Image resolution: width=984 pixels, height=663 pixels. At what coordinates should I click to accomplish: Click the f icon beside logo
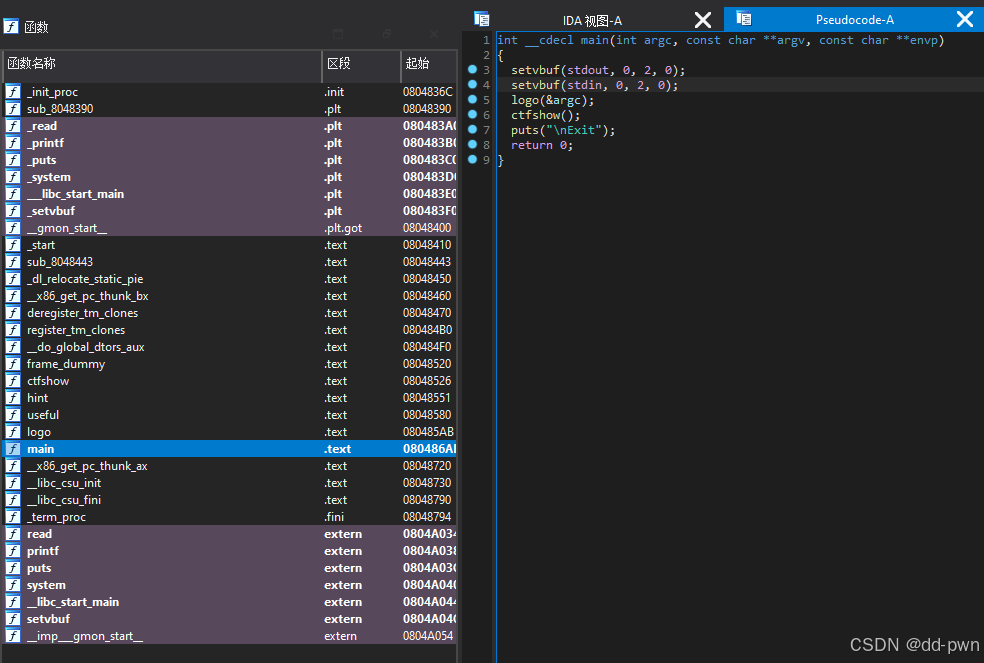point(12,432)
